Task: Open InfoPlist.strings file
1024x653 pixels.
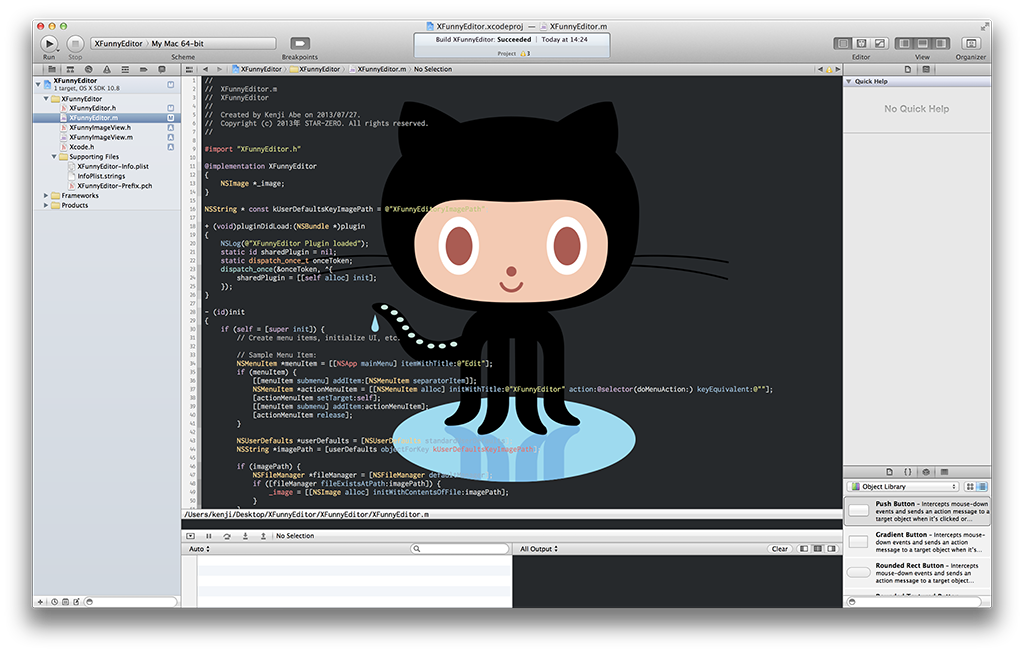Action: (x=101, y=176)
